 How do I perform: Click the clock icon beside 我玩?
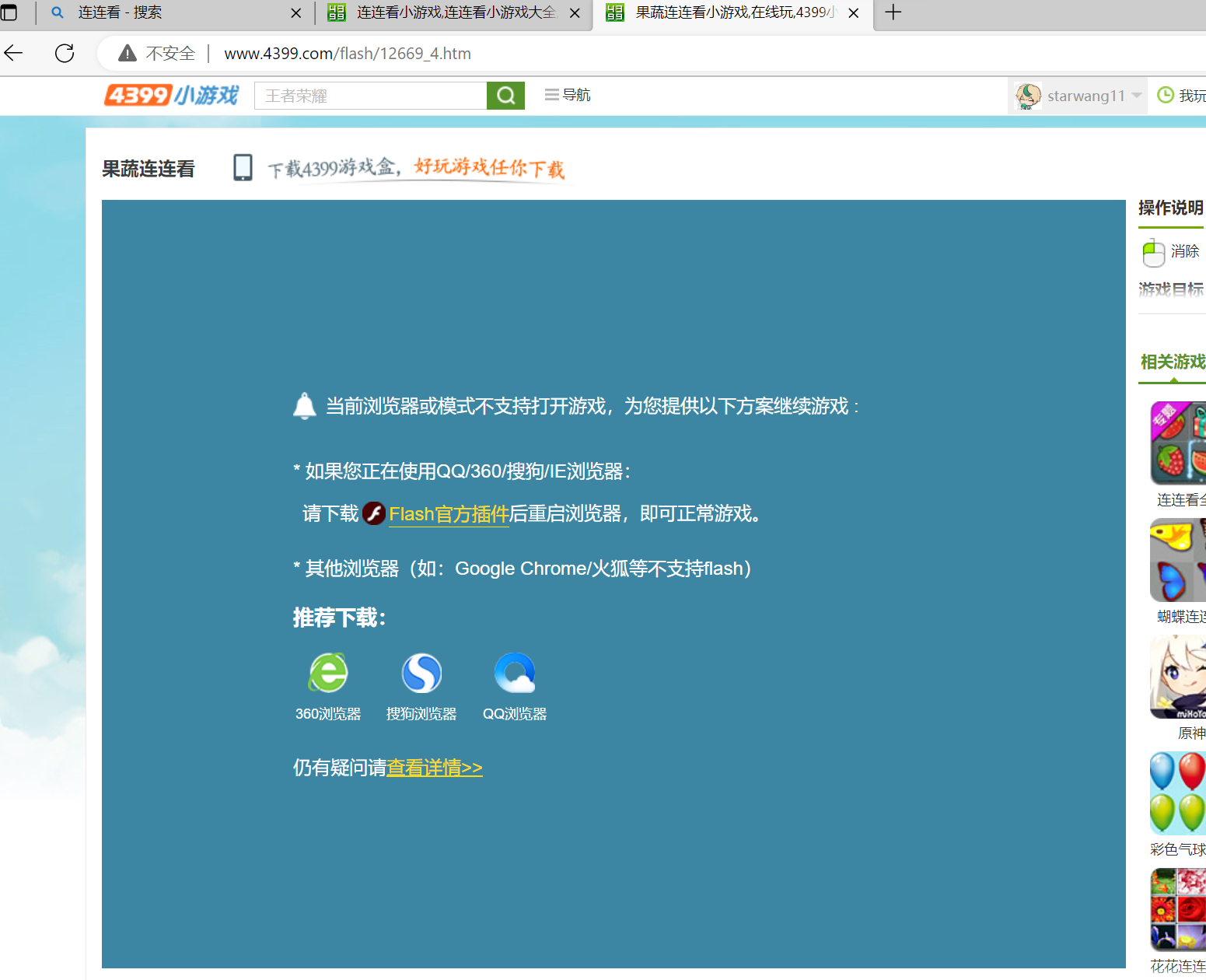click(1166, 95)
